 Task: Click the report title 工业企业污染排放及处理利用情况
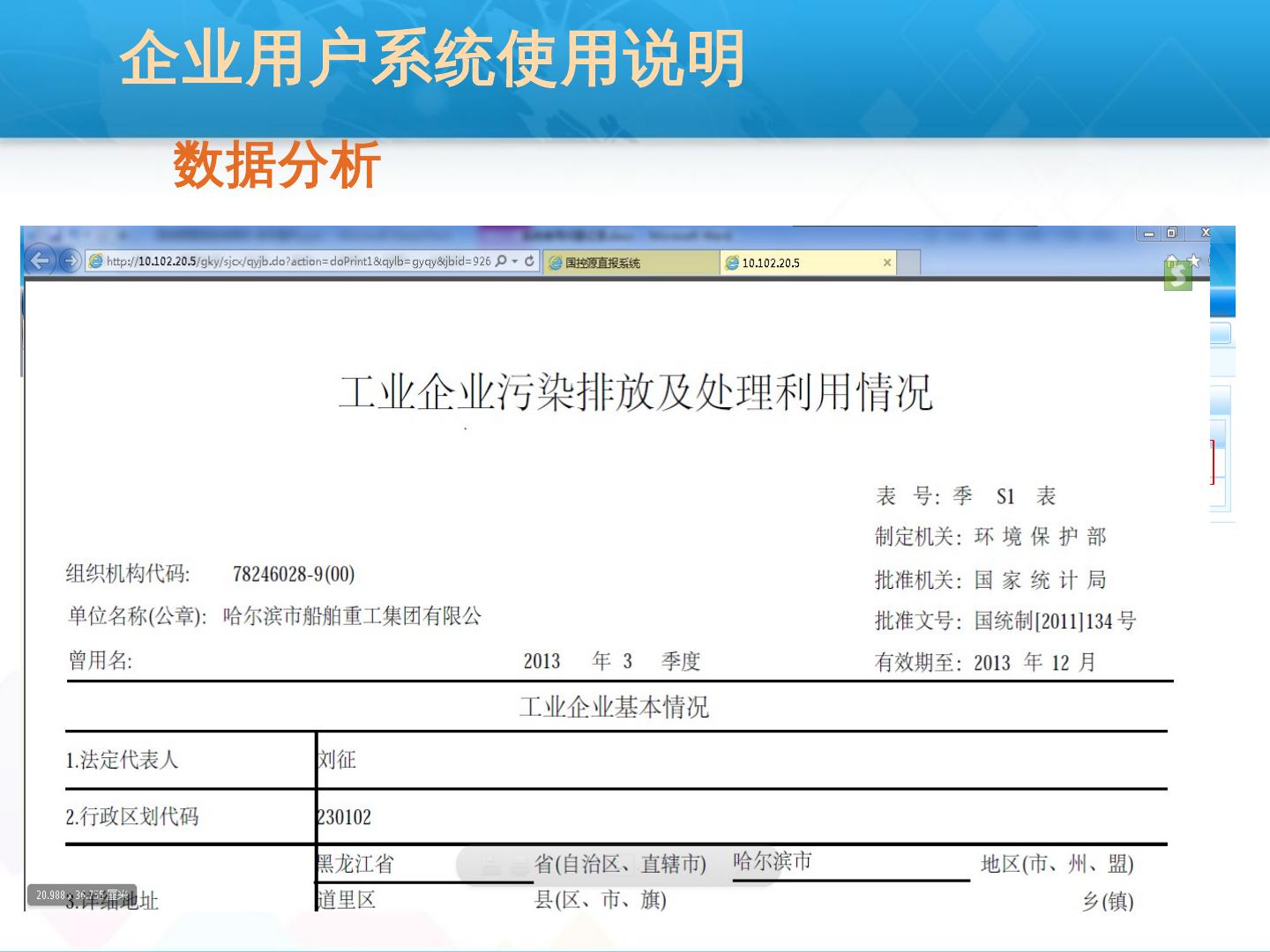[x=635, y=393]
